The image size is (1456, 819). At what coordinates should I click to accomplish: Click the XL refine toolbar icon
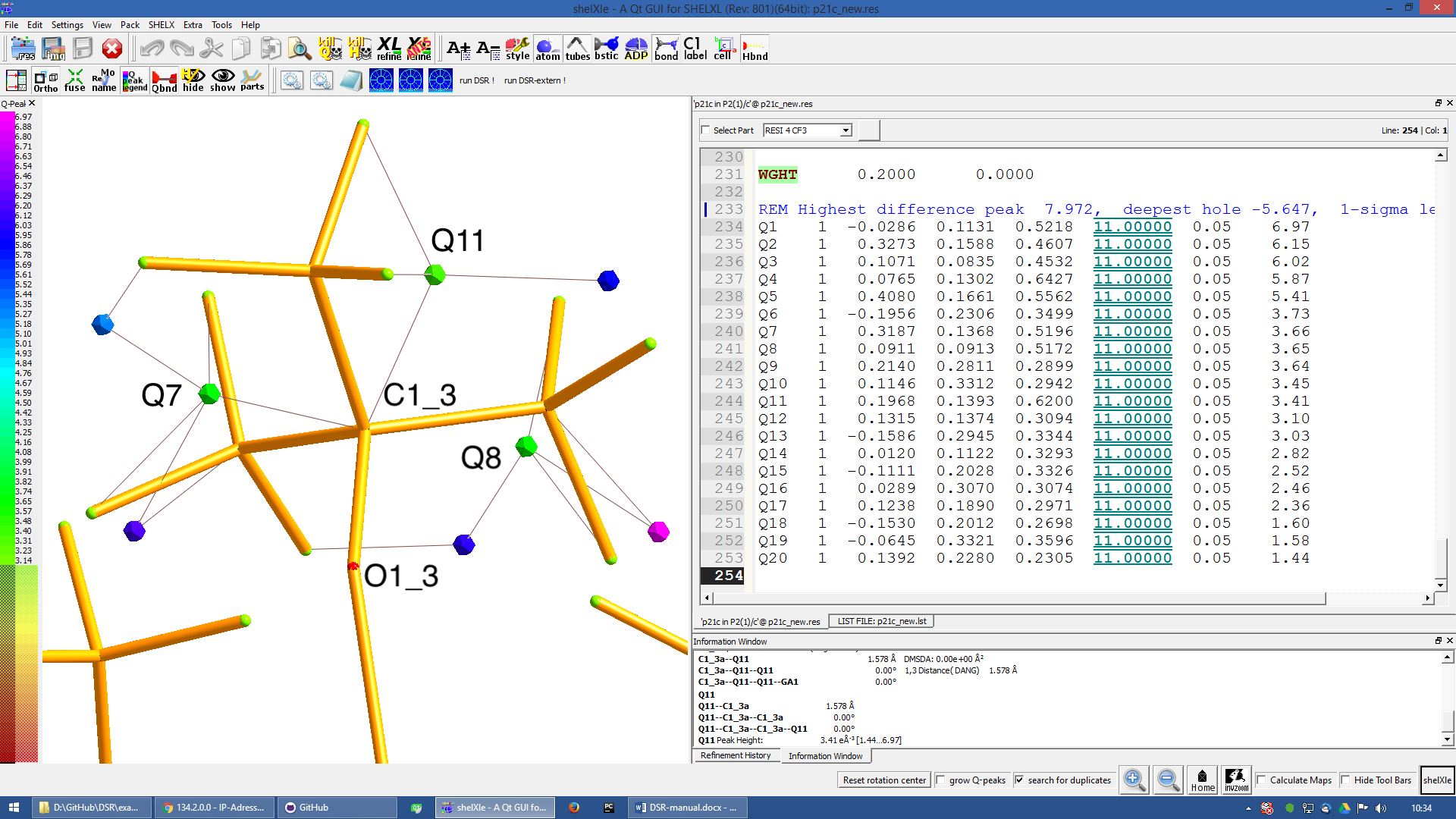[x=389, y=49]
